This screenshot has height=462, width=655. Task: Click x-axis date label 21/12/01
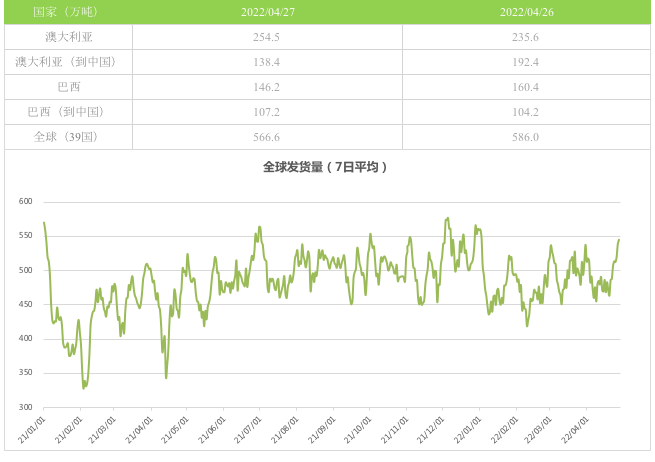coord(430,430)
